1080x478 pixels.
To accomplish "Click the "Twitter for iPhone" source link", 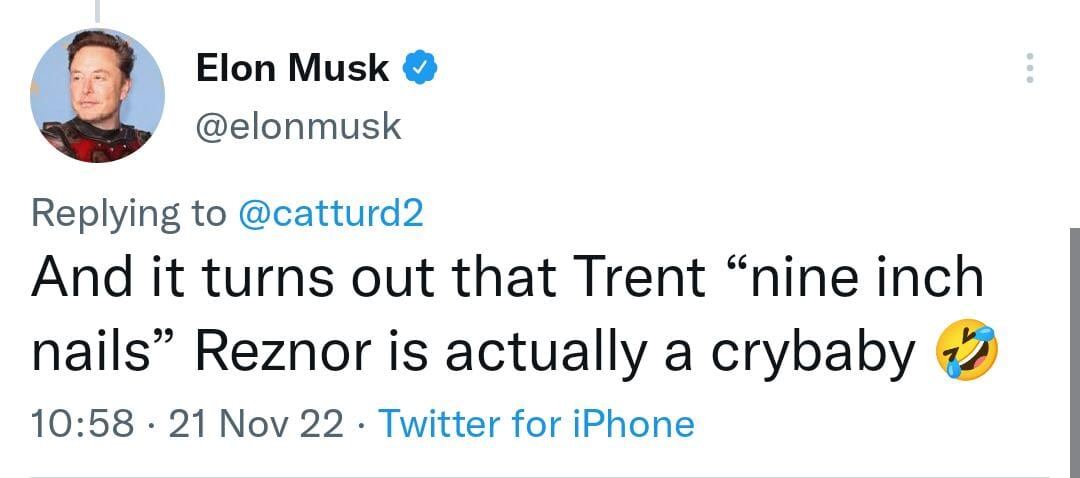I will click(x=535, y=424).
